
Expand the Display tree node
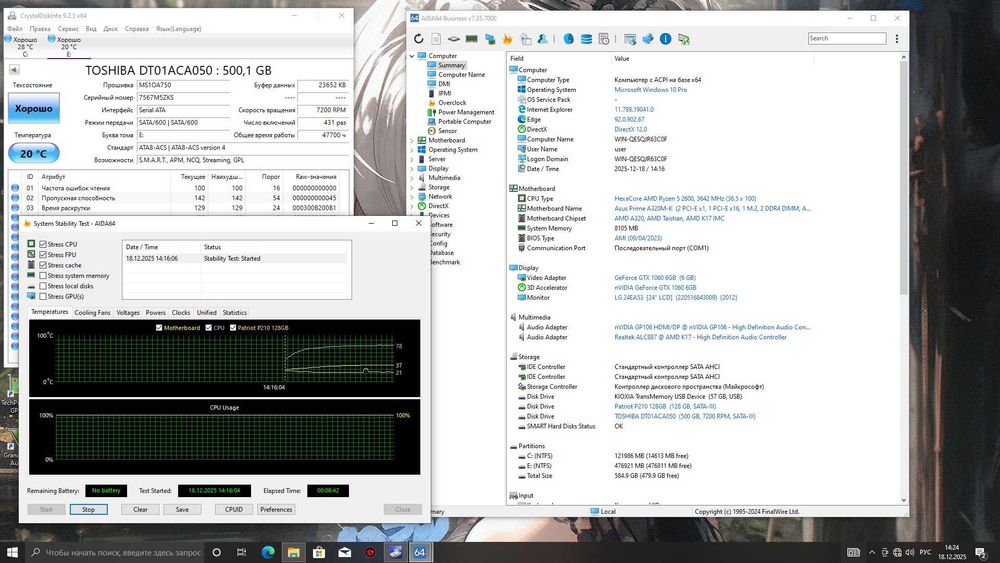pyautogui.click(x=412, y=168)
